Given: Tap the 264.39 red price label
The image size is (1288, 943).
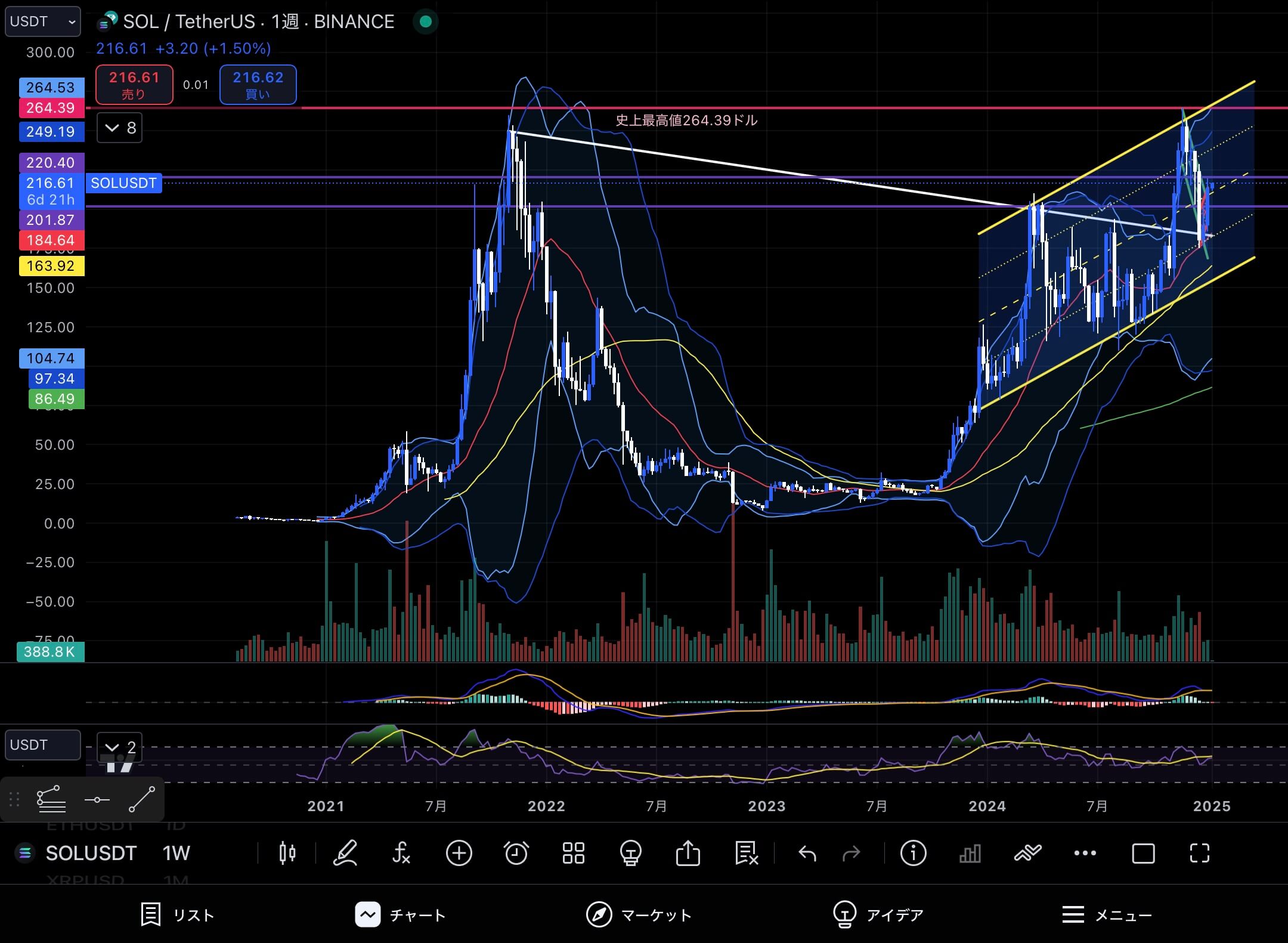Looking at the screenshot, I should [51, 108].
